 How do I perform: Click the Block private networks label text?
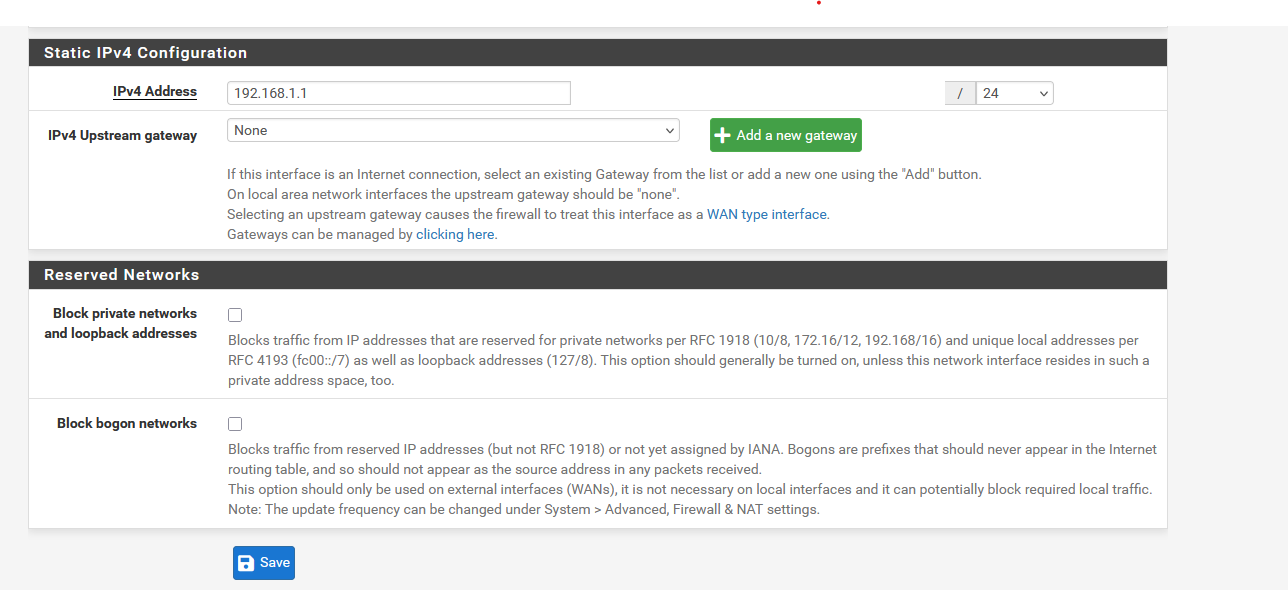click(121, 323)
